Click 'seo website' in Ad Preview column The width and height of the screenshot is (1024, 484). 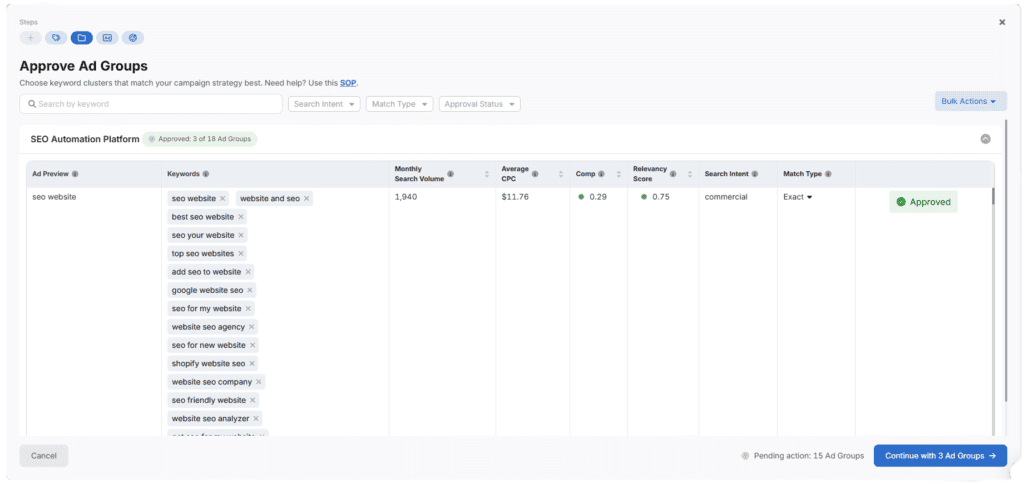tap(54, 197)
